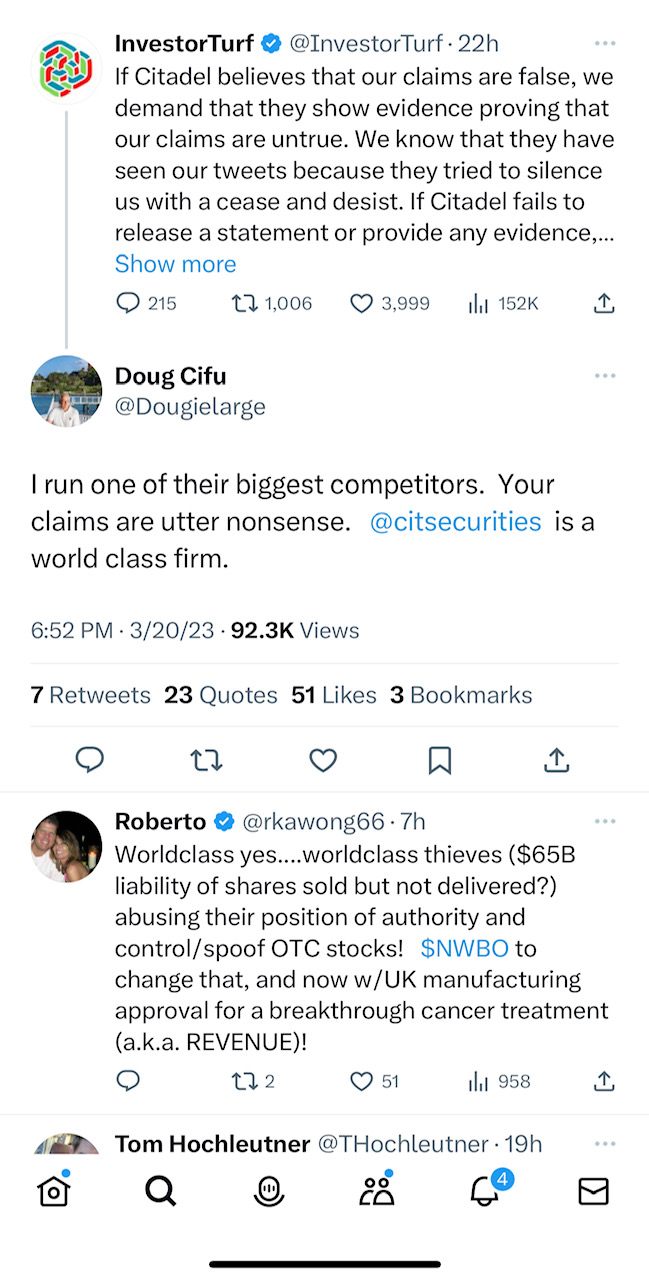View Doug Cifu's profile picture
Screen dimensions: 649x1280
(x=66, y=391)
